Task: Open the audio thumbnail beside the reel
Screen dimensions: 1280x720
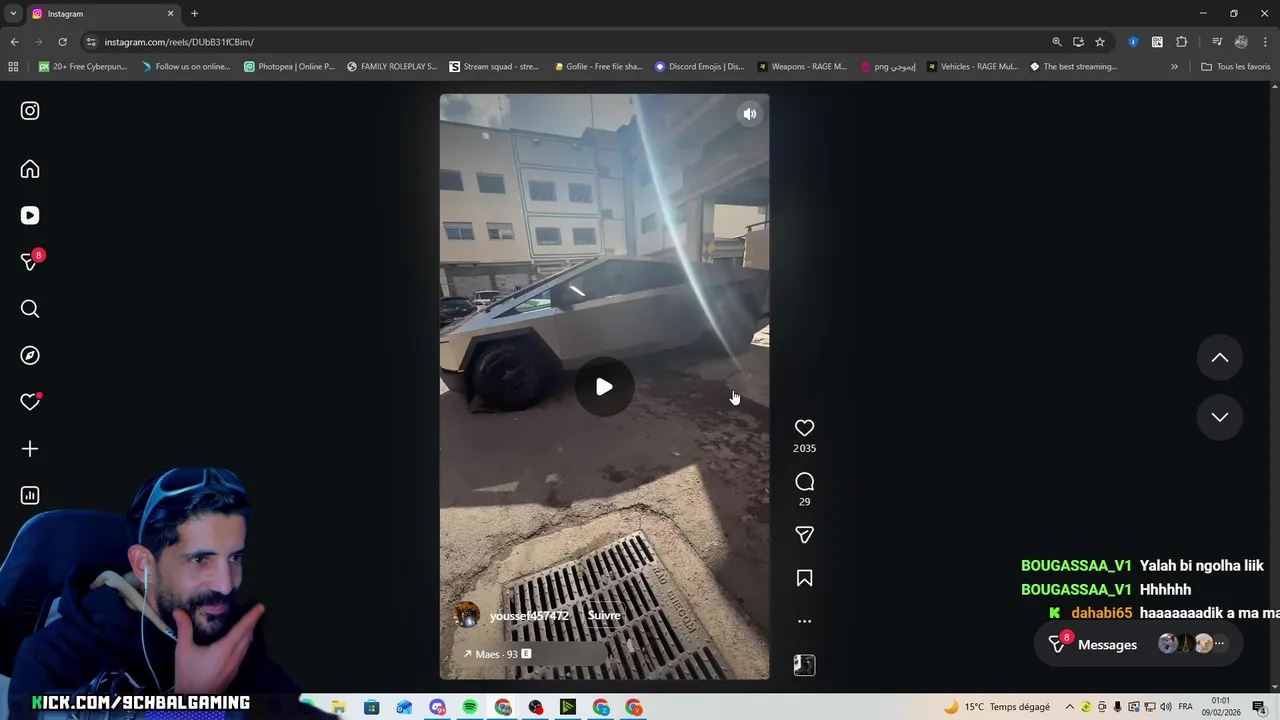Action: coord(804,665)
